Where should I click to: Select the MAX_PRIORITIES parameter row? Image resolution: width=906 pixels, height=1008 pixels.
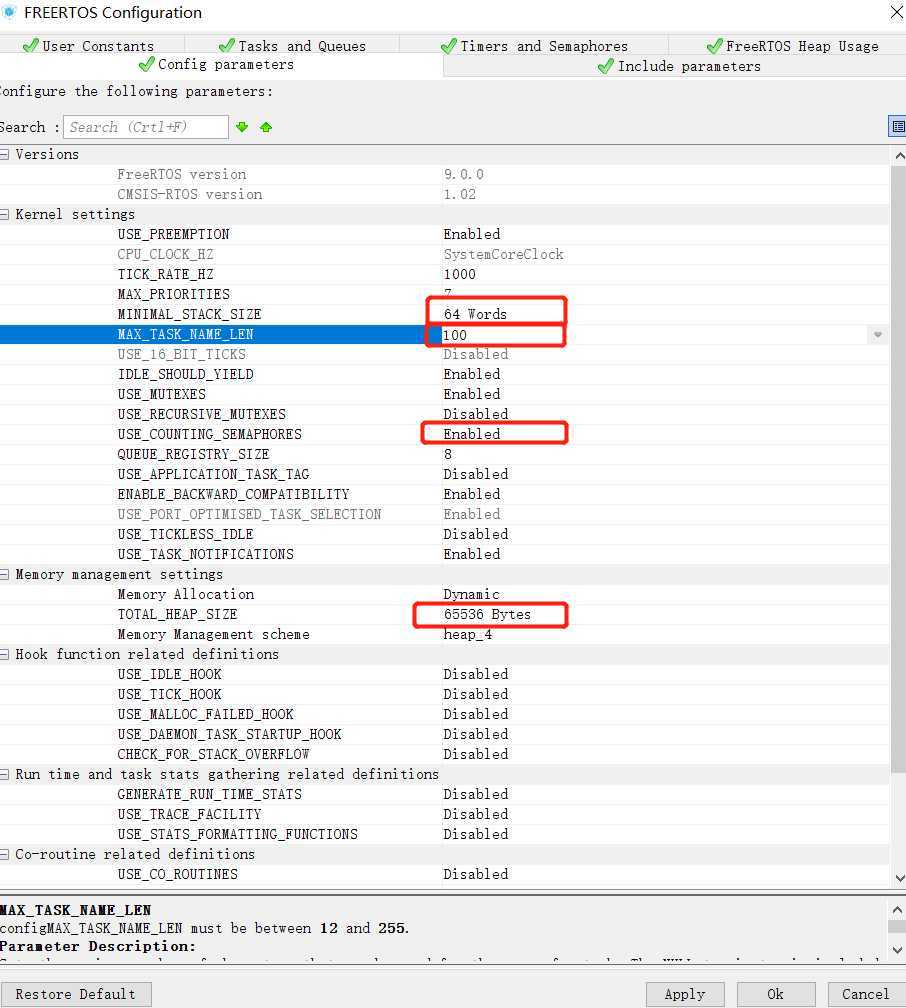445,294
